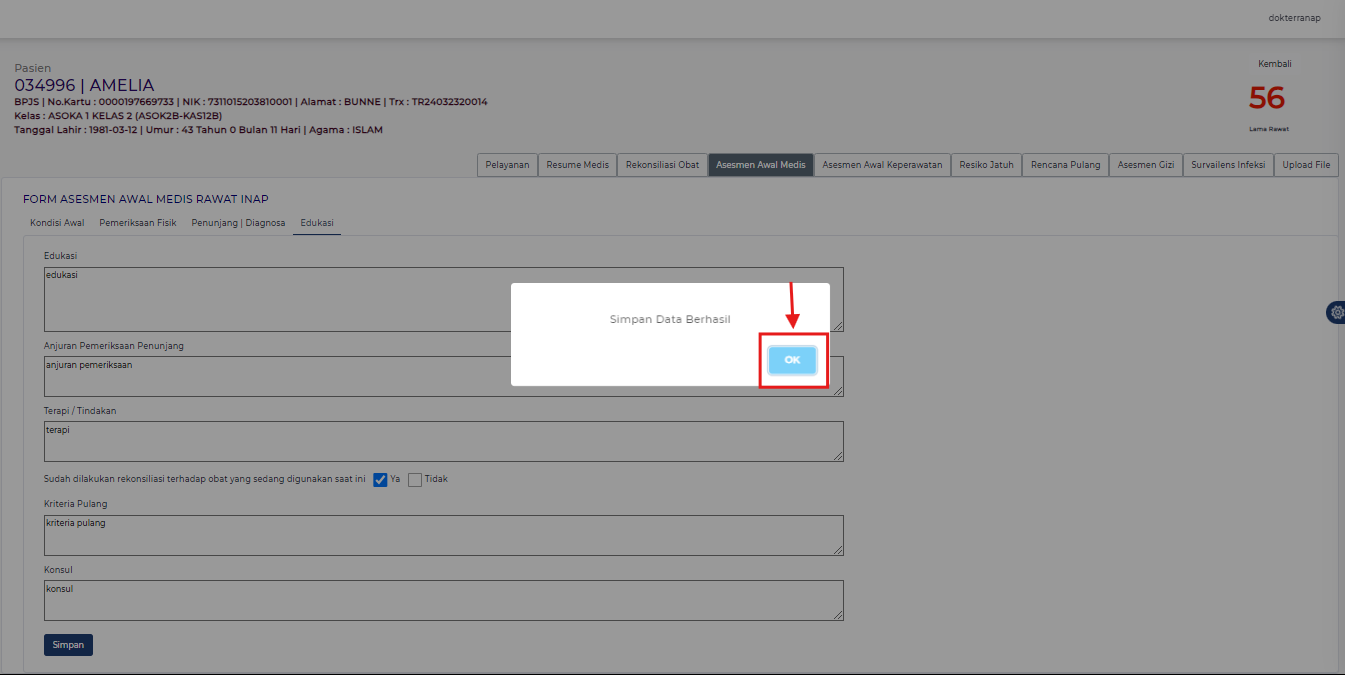This screenshot has height=675, width=1345.
Task: Click the Kembali link
Action: tap(1274, 64)
